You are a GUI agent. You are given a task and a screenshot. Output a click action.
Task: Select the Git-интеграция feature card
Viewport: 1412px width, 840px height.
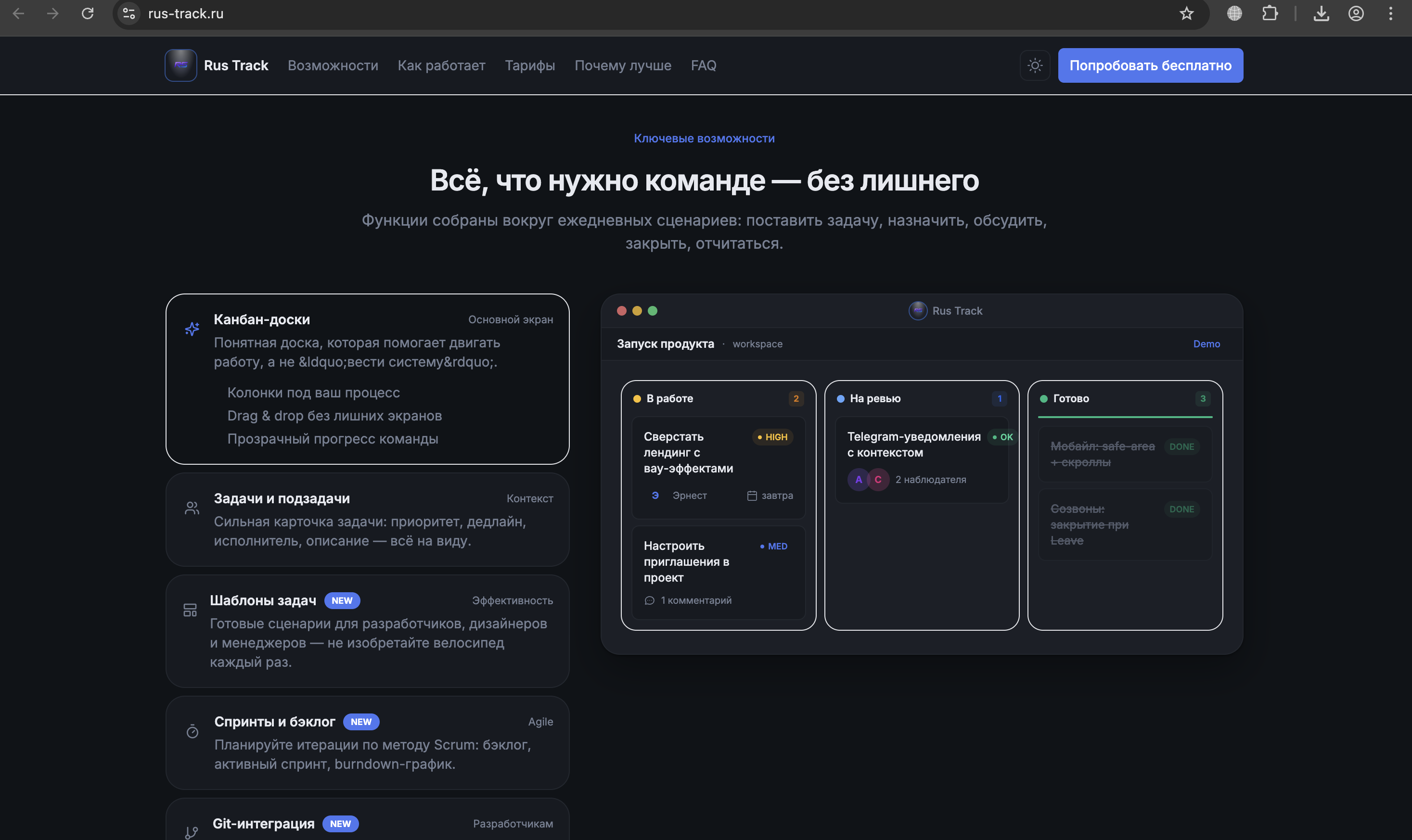point(367,819)
